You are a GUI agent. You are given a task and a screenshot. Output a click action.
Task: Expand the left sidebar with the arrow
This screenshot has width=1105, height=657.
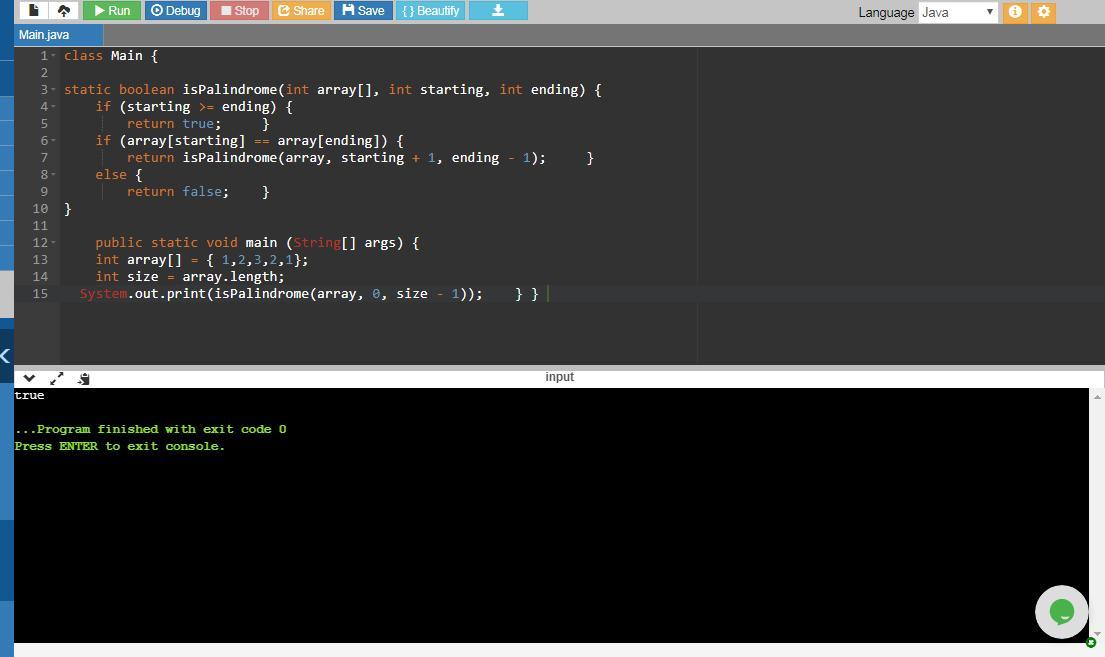(5, 355)
